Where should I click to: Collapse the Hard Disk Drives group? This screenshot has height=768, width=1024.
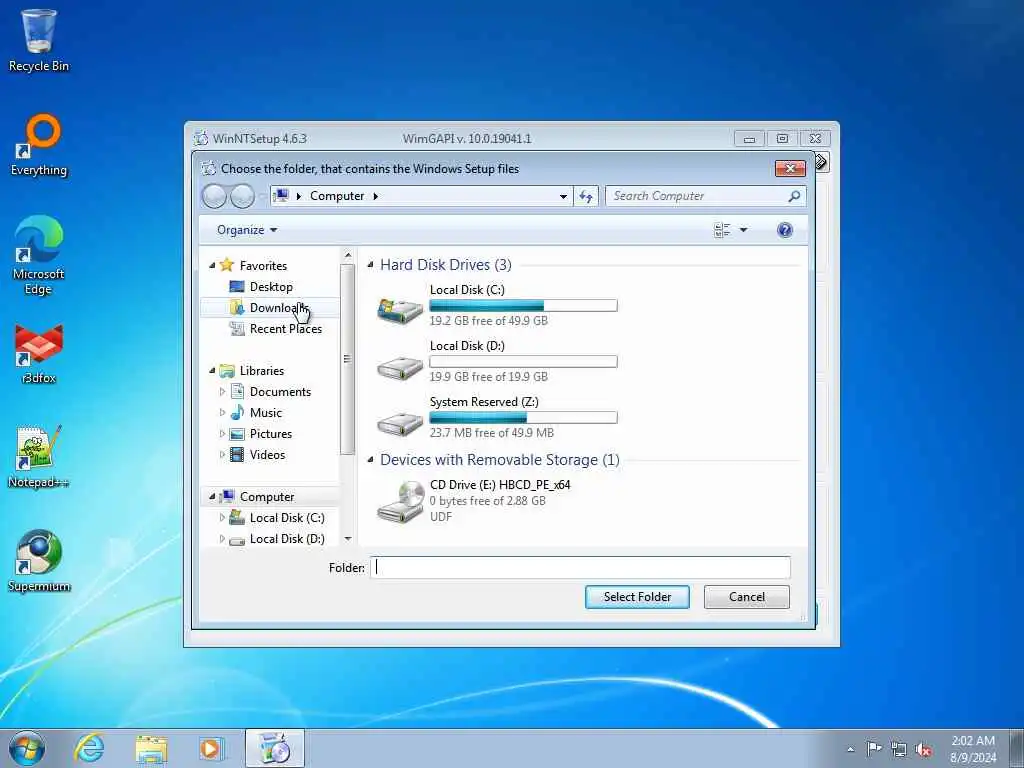[x=370, y=264]
